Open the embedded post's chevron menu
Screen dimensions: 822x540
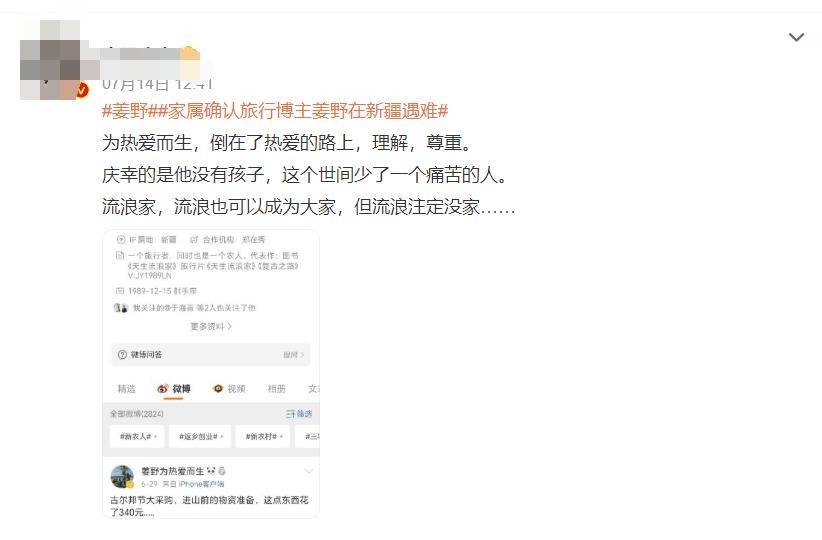(x=309, y=471)
